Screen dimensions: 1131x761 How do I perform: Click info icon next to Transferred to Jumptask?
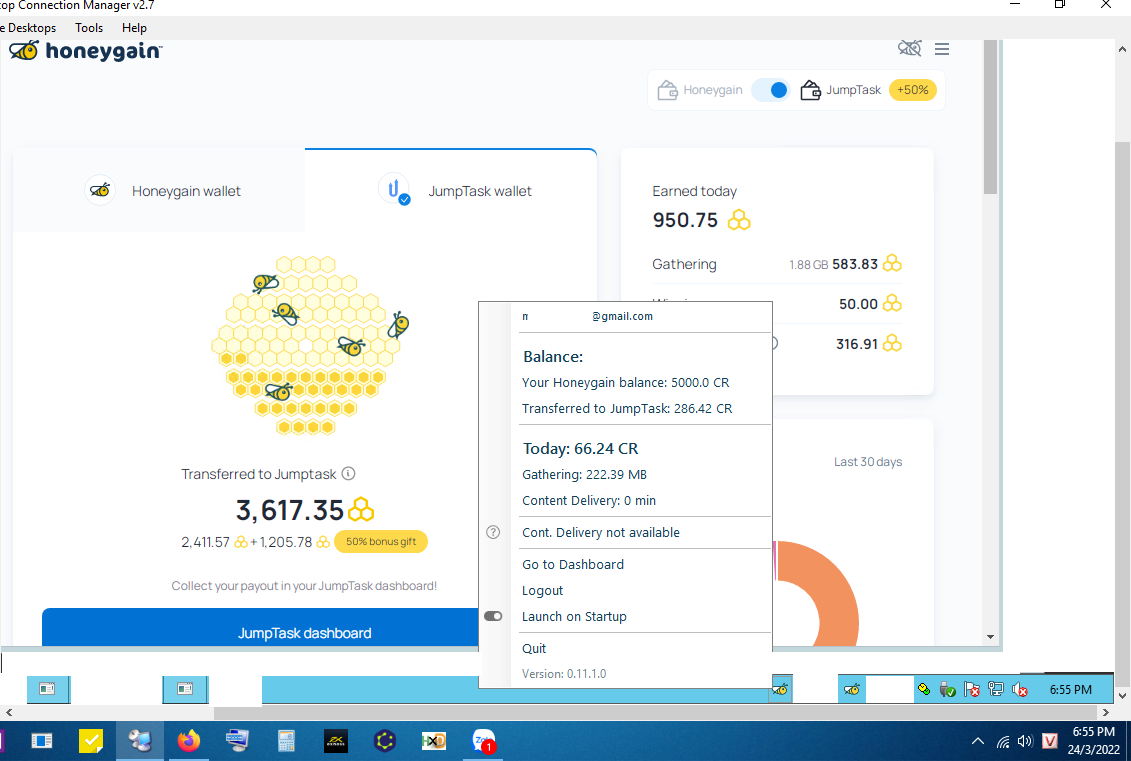click(348, 474)
